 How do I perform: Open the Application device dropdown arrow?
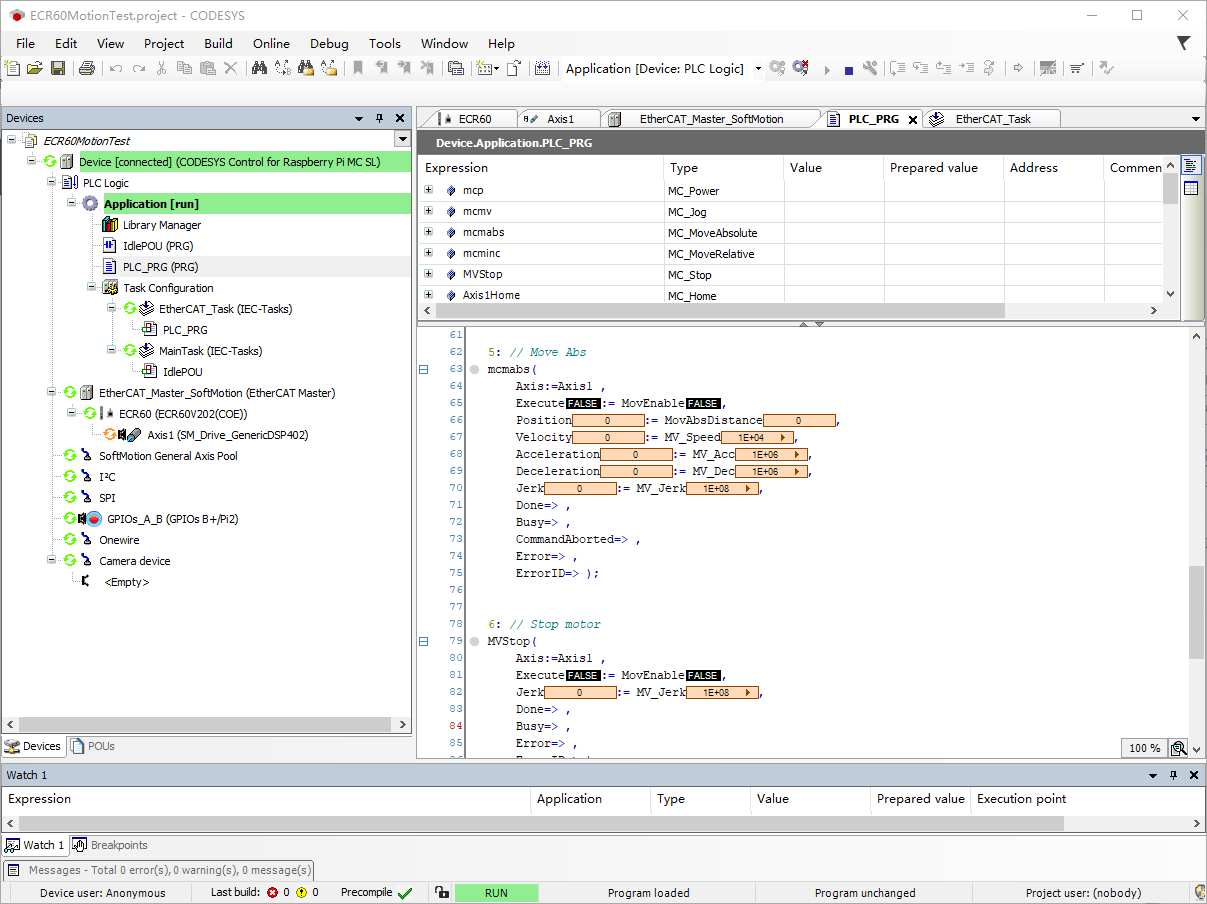tap(758, 69)
